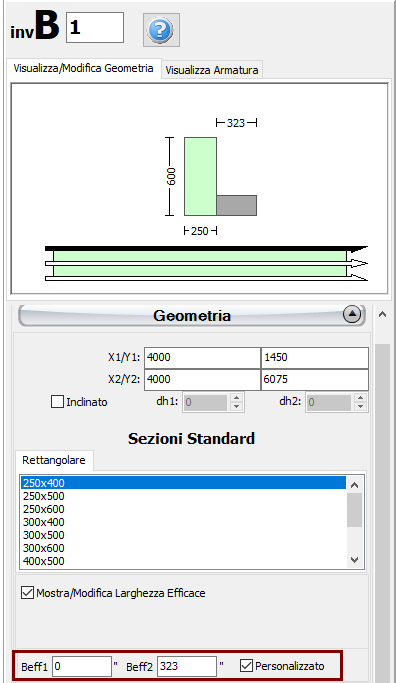Click the Beff2 input field

(x=187, y=666)
